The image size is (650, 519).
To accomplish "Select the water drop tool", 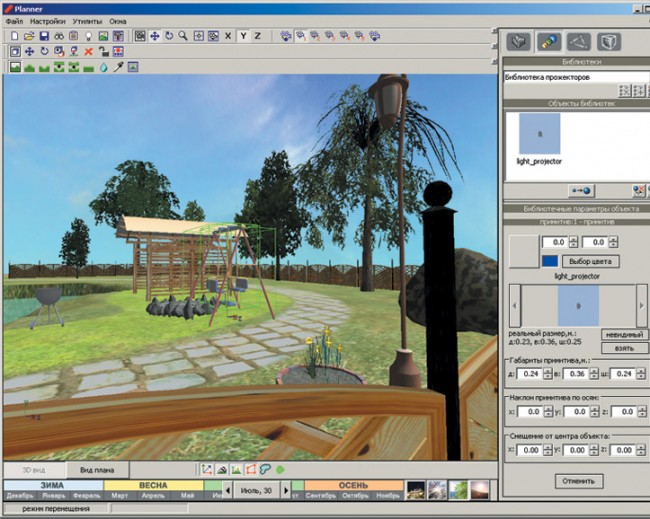I will click(x=103, y=67).
